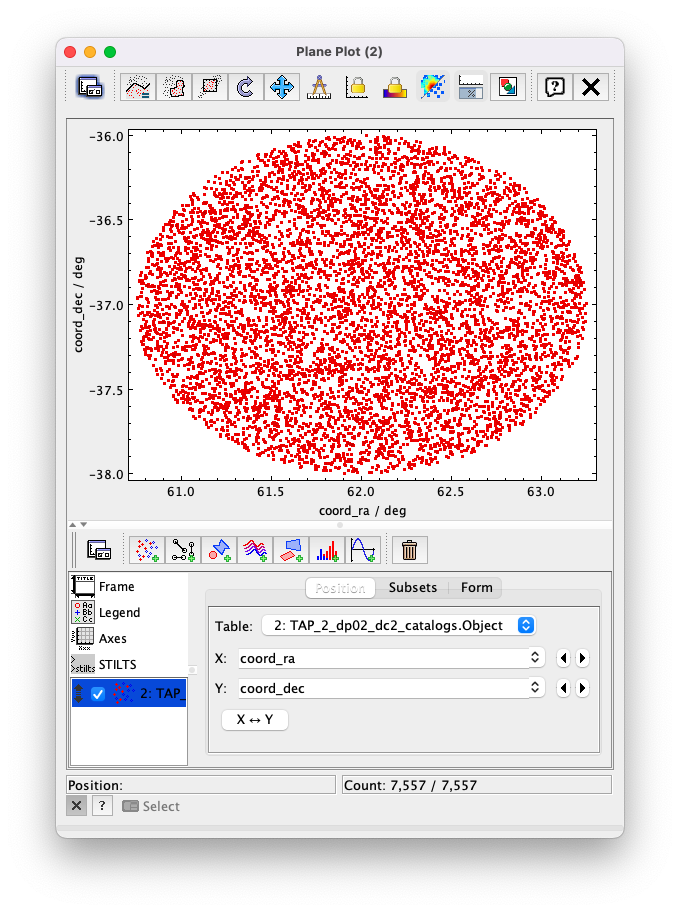Viewport: 680px width, 912px height.
Task: Click the X close icon in the top toolbar
Action: pyautogui.click(x=591, y=87)
